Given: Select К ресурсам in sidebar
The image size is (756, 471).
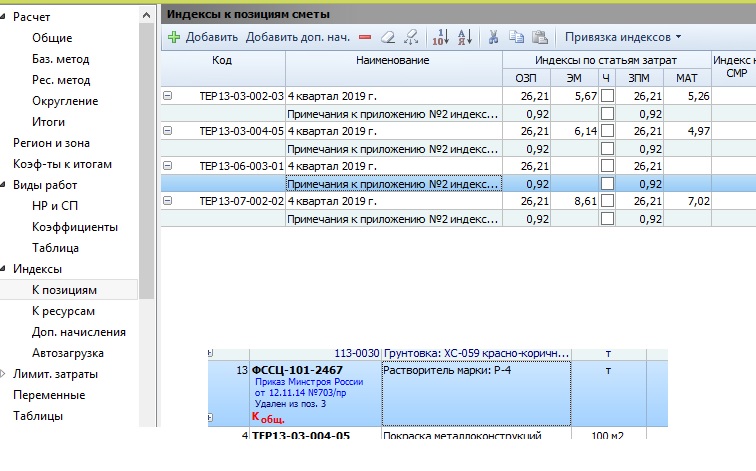Looking at the screenshot, I should [64, 311].
